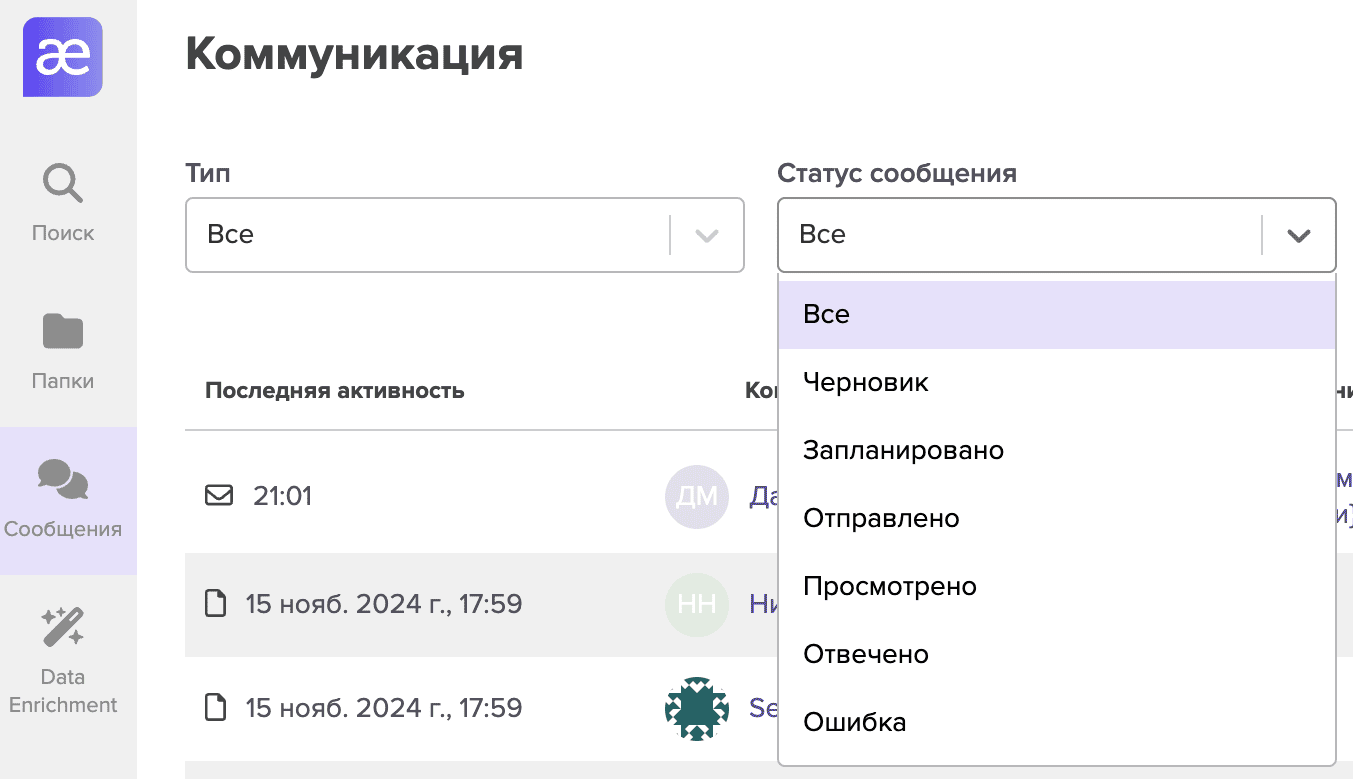Expand the Тип dropdown arrow
1353x779 pixels.
tap(707, 235)
